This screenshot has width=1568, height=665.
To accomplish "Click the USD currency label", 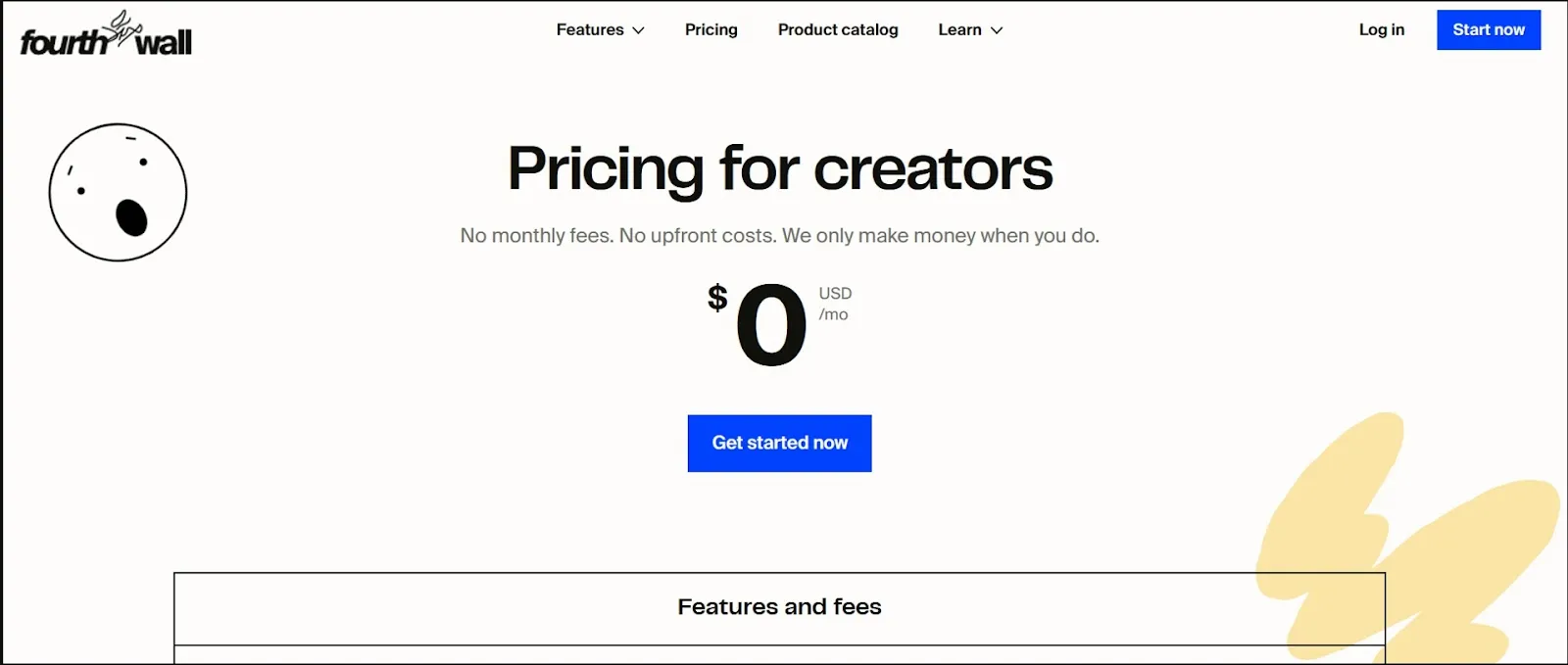I will tap(835, 294).
